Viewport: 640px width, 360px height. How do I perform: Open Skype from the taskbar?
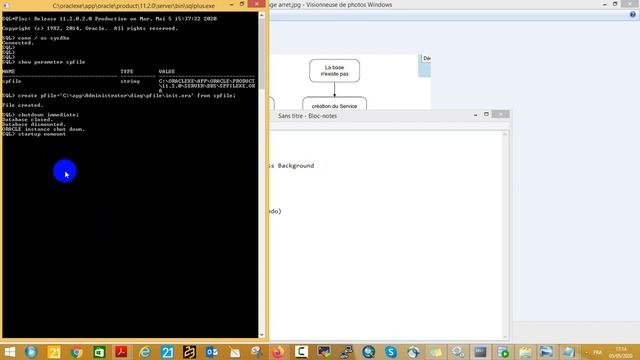pos(391,352)
